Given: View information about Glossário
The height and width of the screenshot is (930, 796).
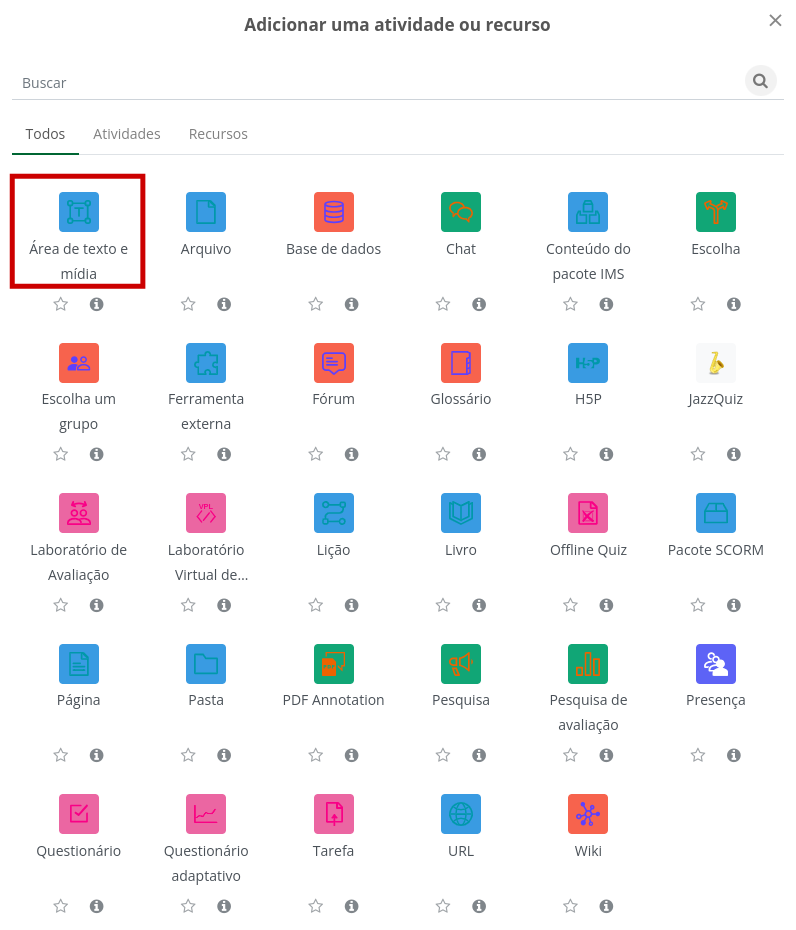Looking at the screenshot, I should tap(479, 454).
